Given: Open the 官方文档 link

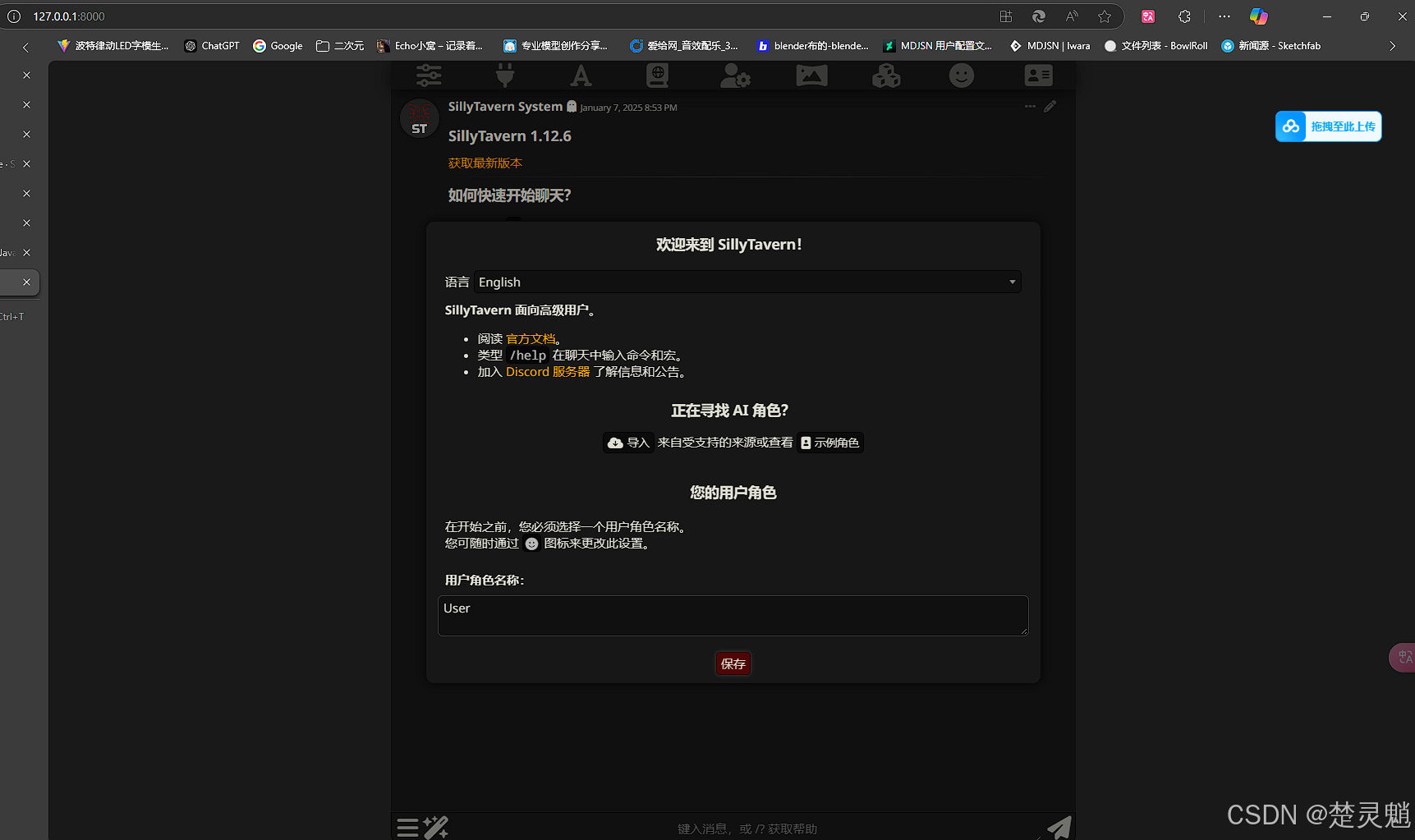Looking at the screenshot, I should 531,339.
